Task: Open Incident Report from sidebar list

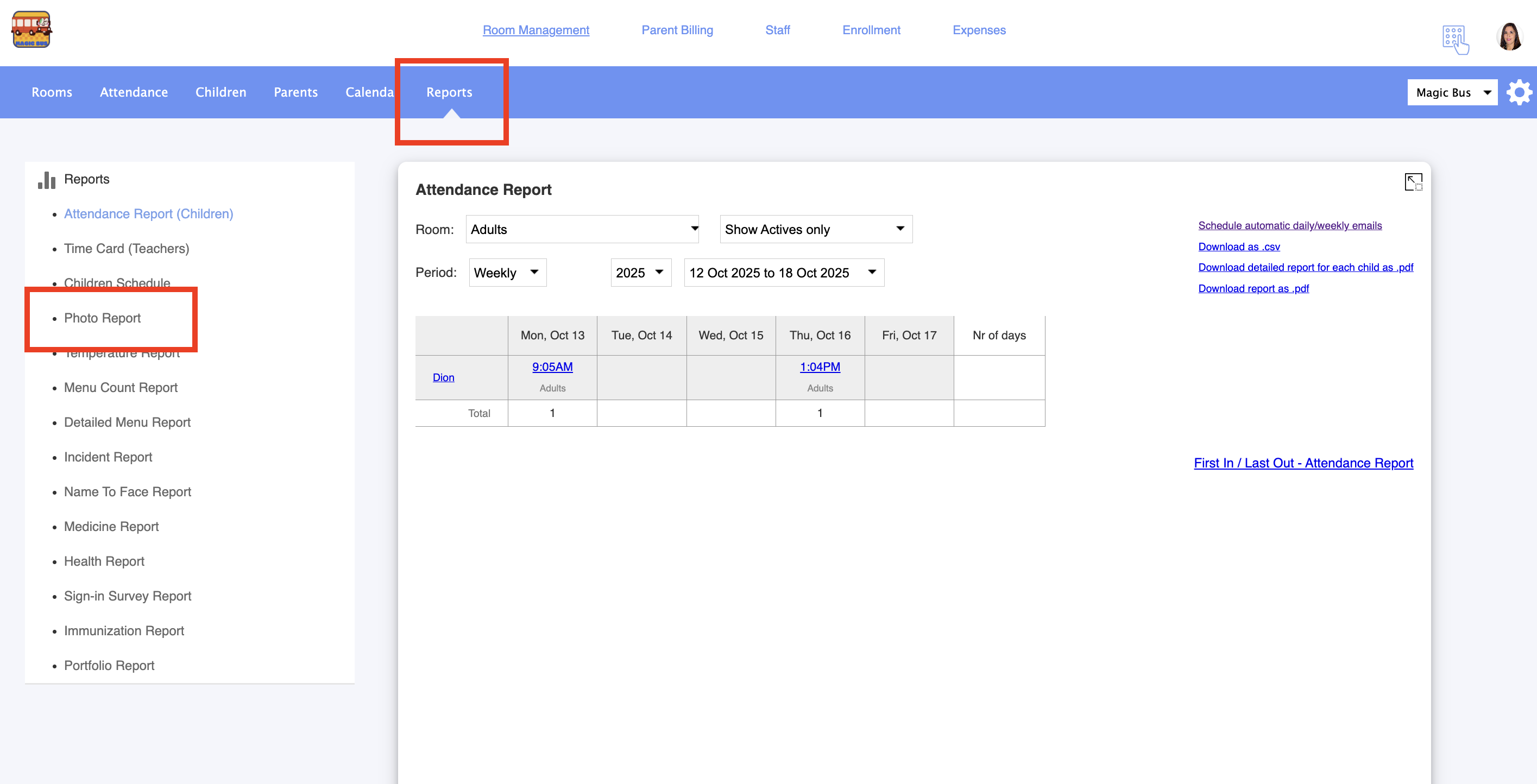Action: pos(108,457)
